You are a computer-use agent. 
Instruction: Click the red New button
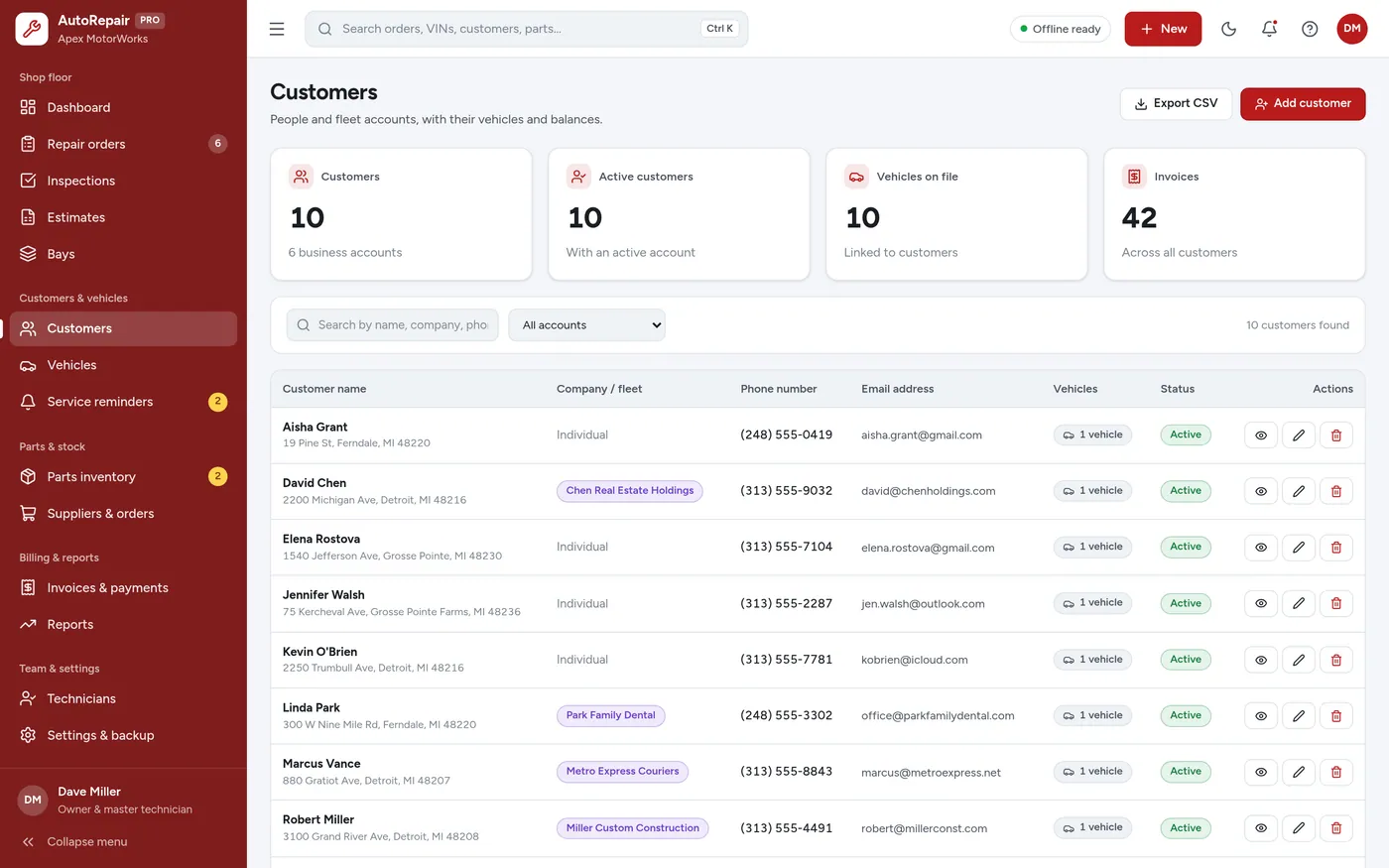[1163, 29]
